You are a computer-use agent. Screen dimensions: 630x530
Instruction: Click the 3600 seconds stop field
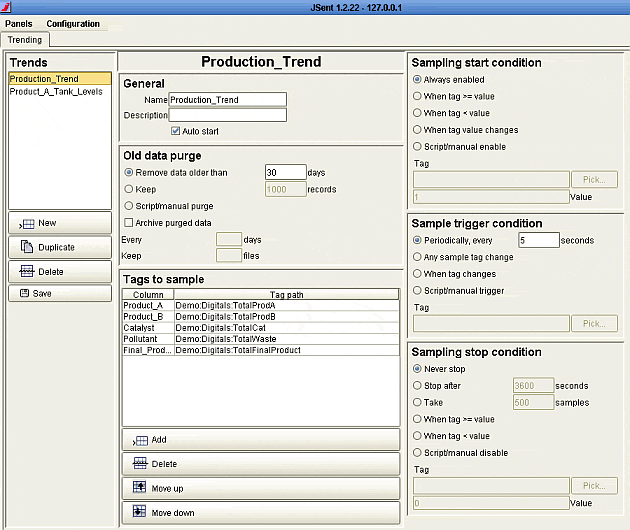coord(534,386)
